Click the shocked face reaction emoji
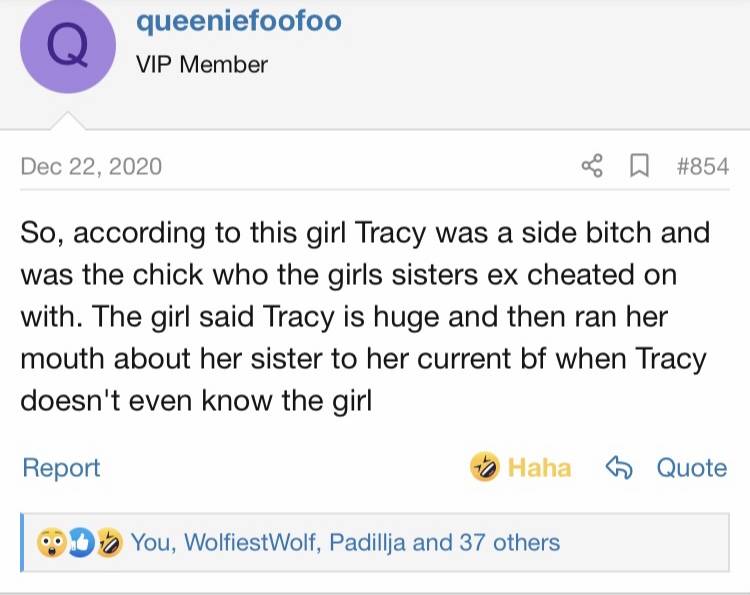 tap(52, 543)
